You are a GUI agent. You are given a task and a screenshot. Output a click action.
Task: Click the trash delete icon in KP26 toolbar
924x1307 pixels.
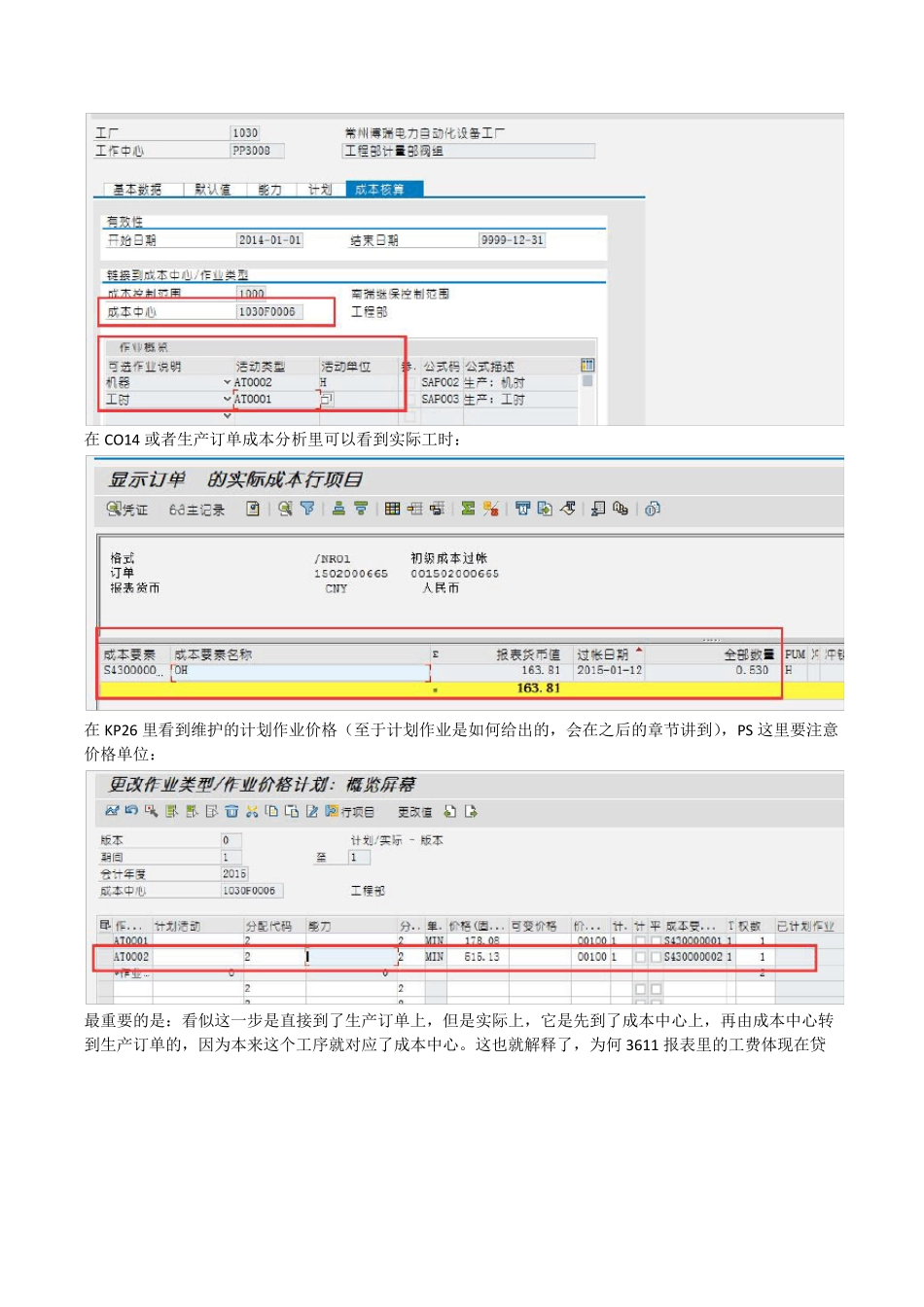pyautogui.click(x=231, y=811)
